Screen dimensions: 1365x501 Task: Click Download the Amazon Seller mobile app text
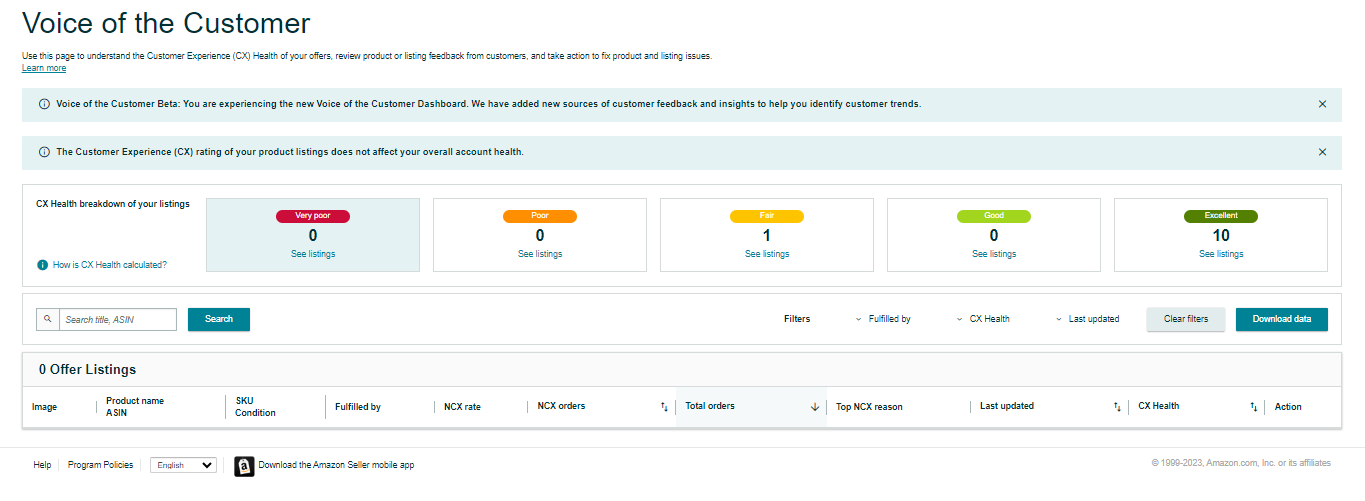336,465
